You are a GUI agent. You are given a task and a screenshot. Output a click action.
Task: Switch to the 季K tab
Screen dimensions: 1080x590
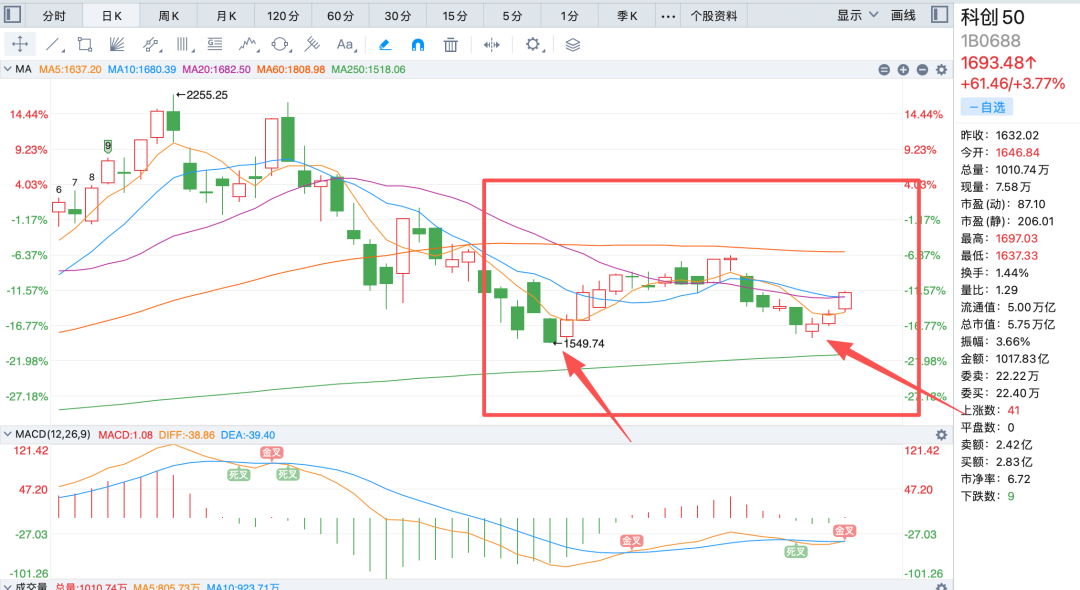[x=627, y=16]
